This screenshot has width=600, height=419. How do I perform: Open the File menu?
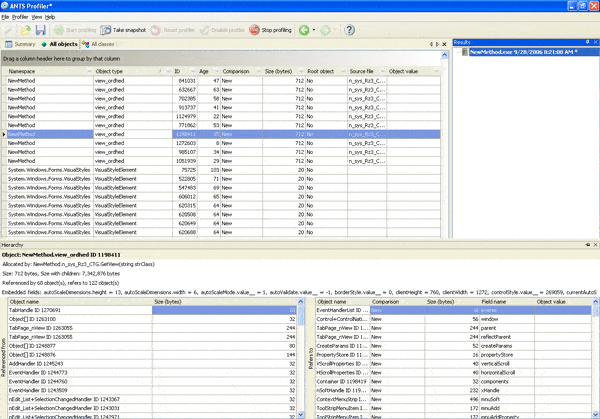(5, 17)
